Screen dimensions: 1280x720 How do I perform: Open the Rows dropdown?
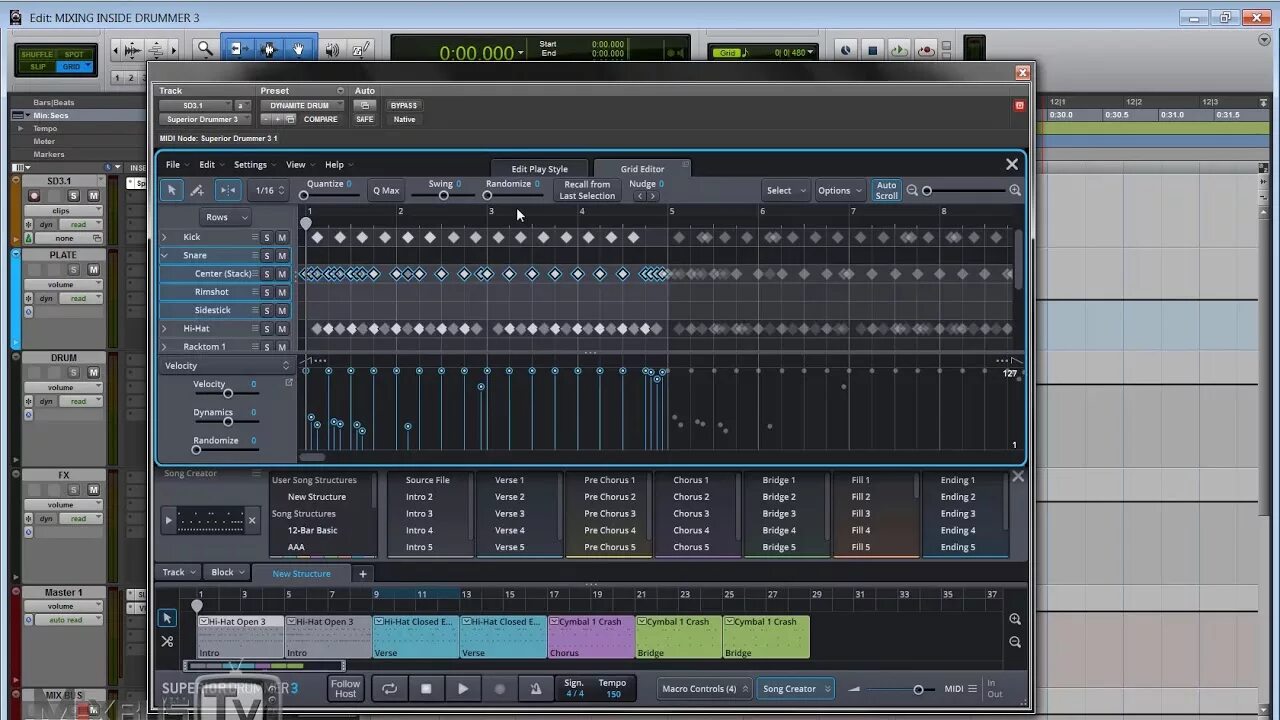point(226,217)
